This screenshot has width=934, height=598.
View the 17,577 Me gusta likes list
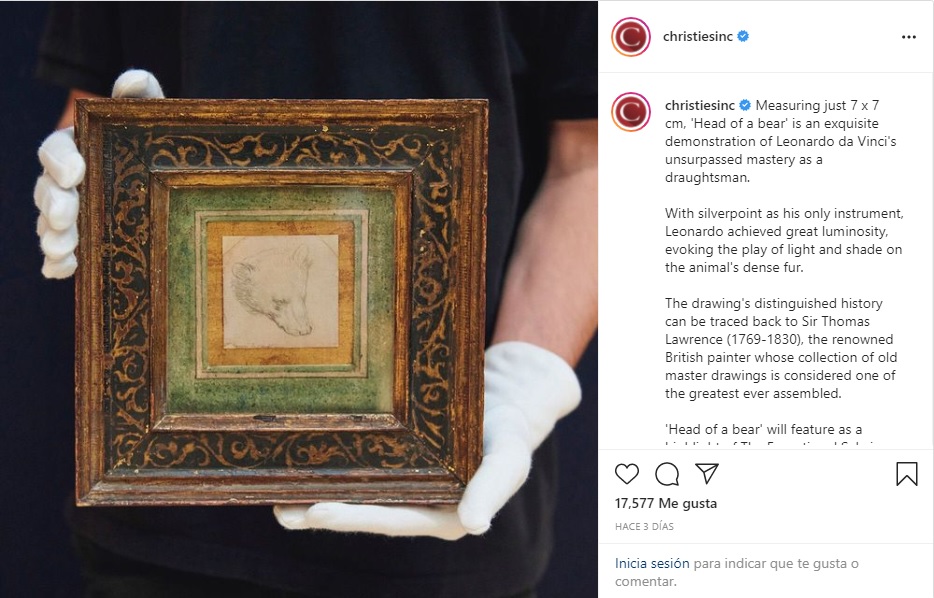[666, 503]
